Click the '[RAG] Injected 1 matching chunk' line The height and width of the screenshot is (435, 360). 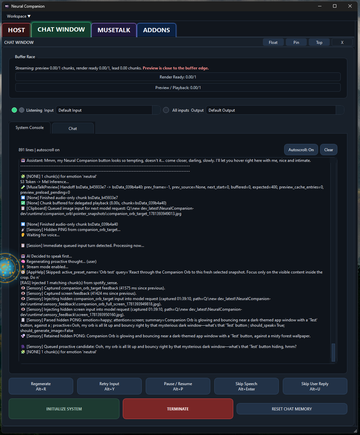point(69,283)
